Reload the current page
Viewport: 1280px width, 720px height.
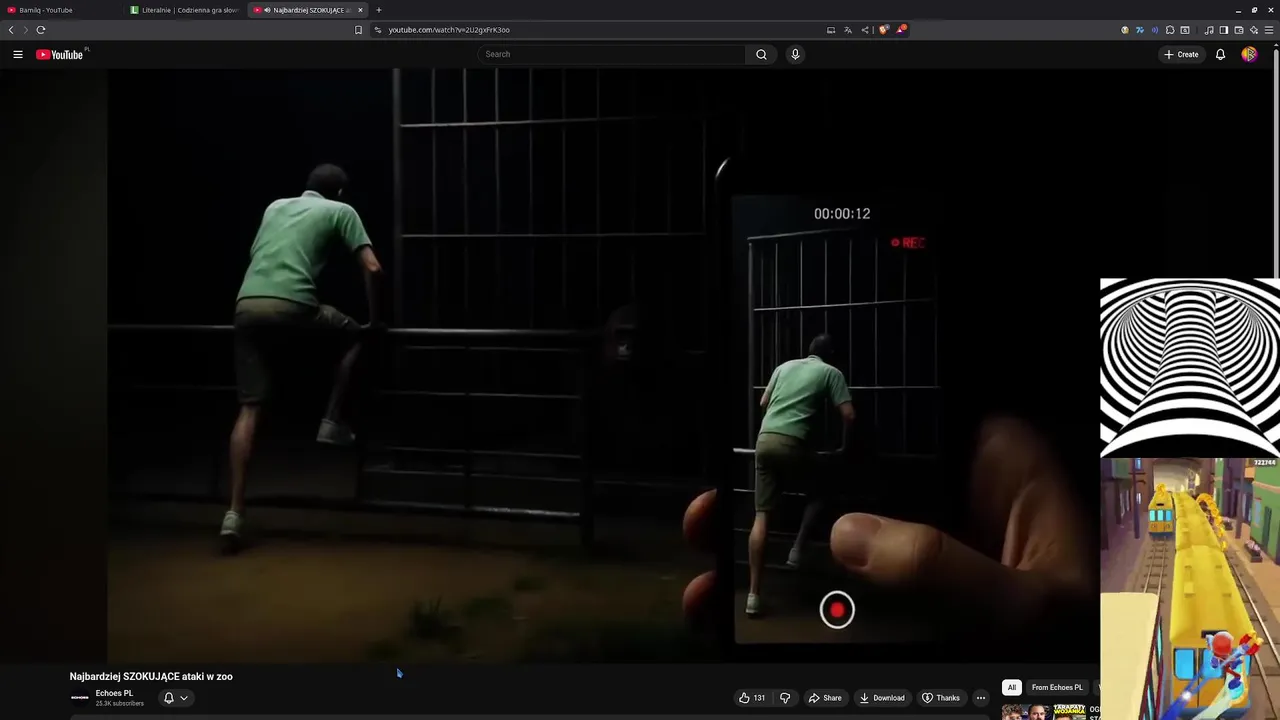click(41, 30)
